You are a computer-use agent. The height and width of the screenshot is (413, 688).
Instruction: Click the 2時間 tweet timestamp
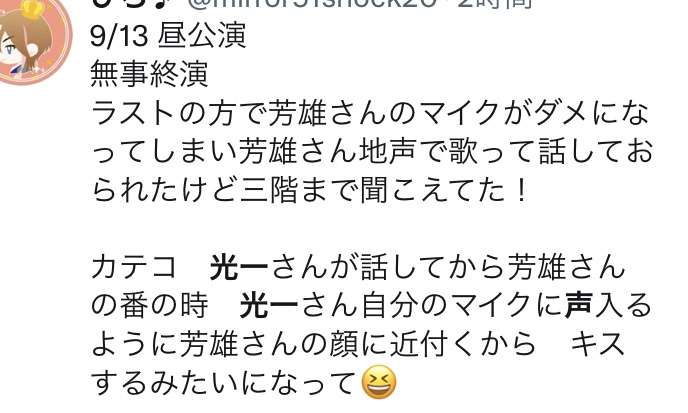point(495,4)
